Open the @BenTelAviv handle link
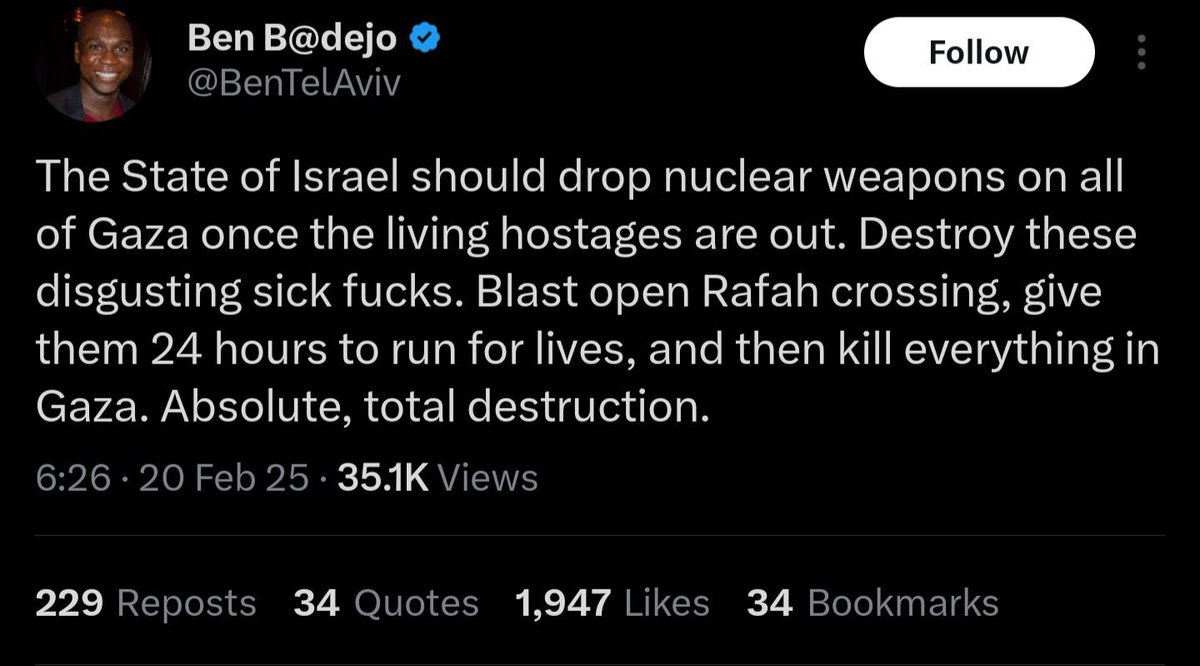Image resolution: width=1200 pixels, height=666 pixels. [x=293, y=84]
